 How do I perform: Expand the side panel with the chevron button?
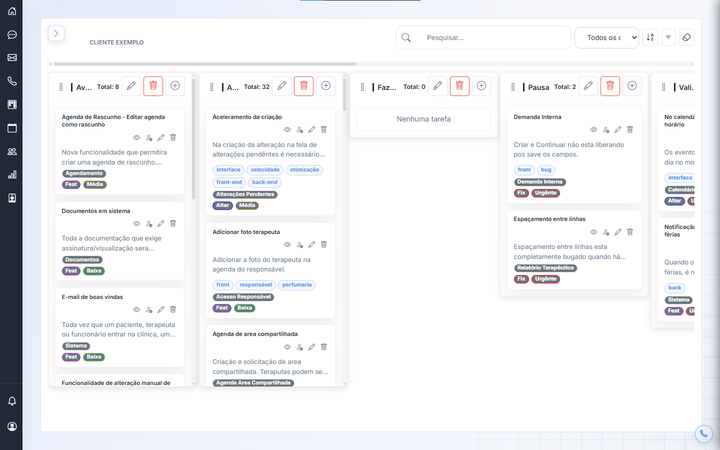pos(56,33)
